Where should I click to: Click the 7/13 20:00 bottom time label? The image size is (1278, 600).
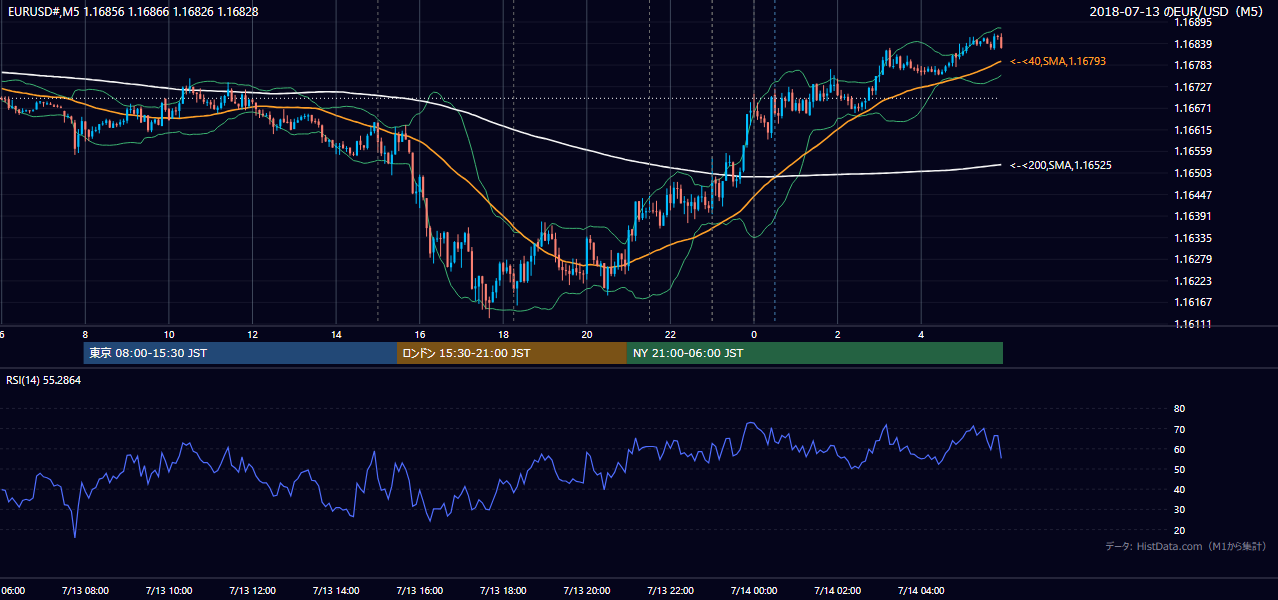pos(586,591)
